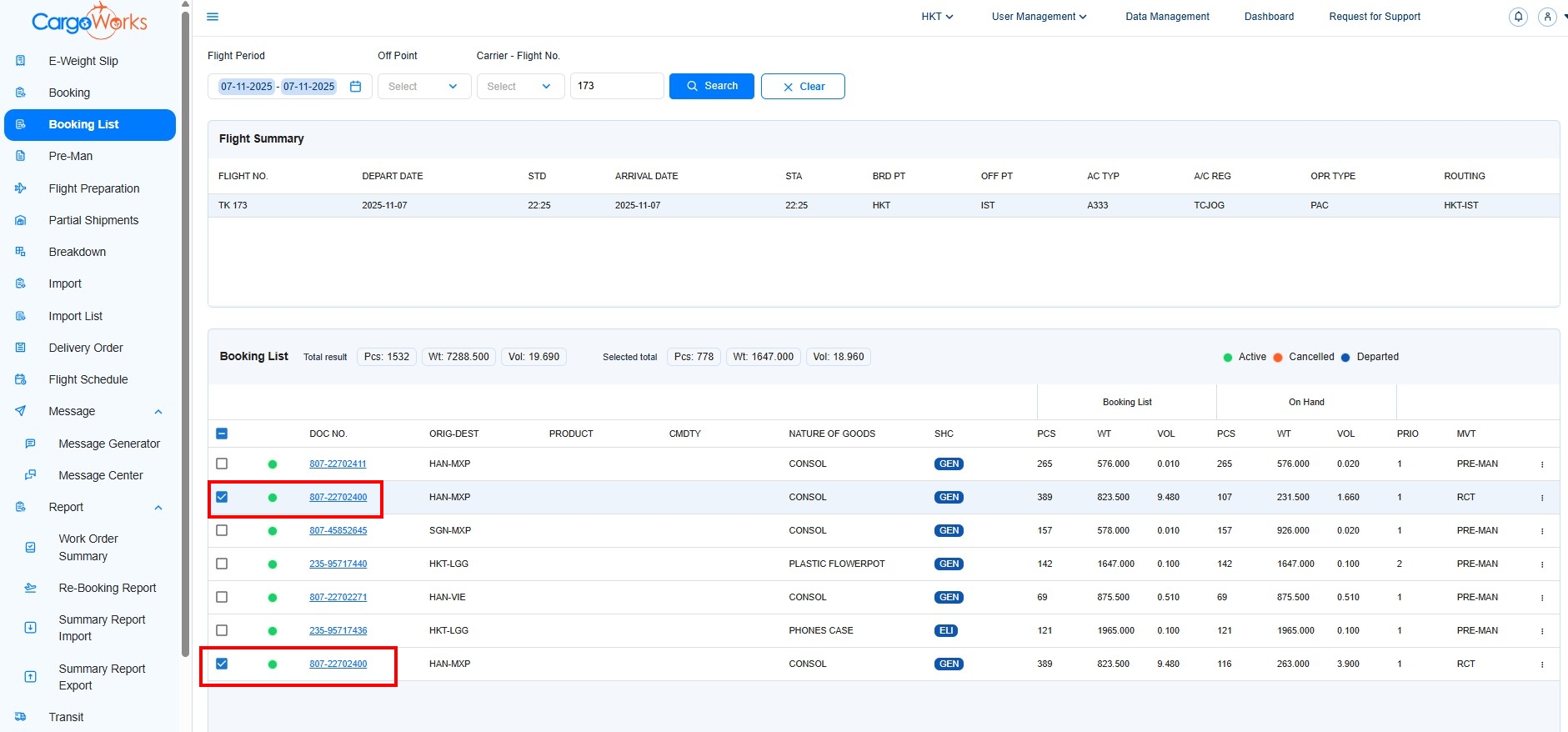Click the flight number input field
This screenshot has height=732, width=1568.
coord(616,87)
